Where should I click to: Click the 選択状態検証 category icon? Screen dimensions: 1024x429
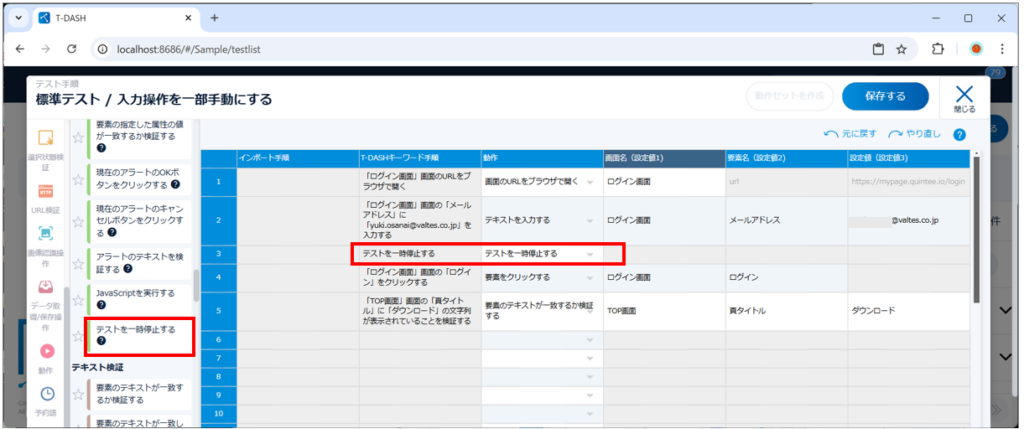pos(45,138)
